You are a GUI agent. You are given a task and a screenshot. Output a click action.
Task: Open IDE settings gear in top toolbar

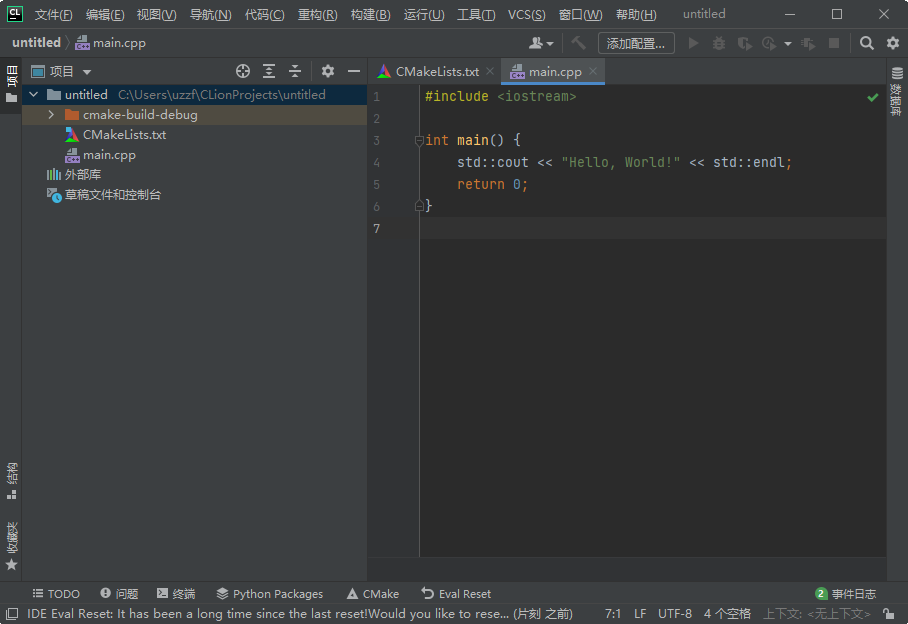click(x=893, y=43)
